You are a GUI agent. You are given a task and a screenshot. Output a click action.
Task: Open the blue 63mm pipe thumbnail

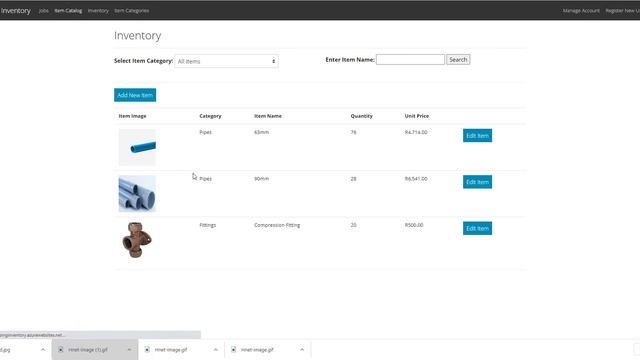pyautogui.click(x=137, y=147)
